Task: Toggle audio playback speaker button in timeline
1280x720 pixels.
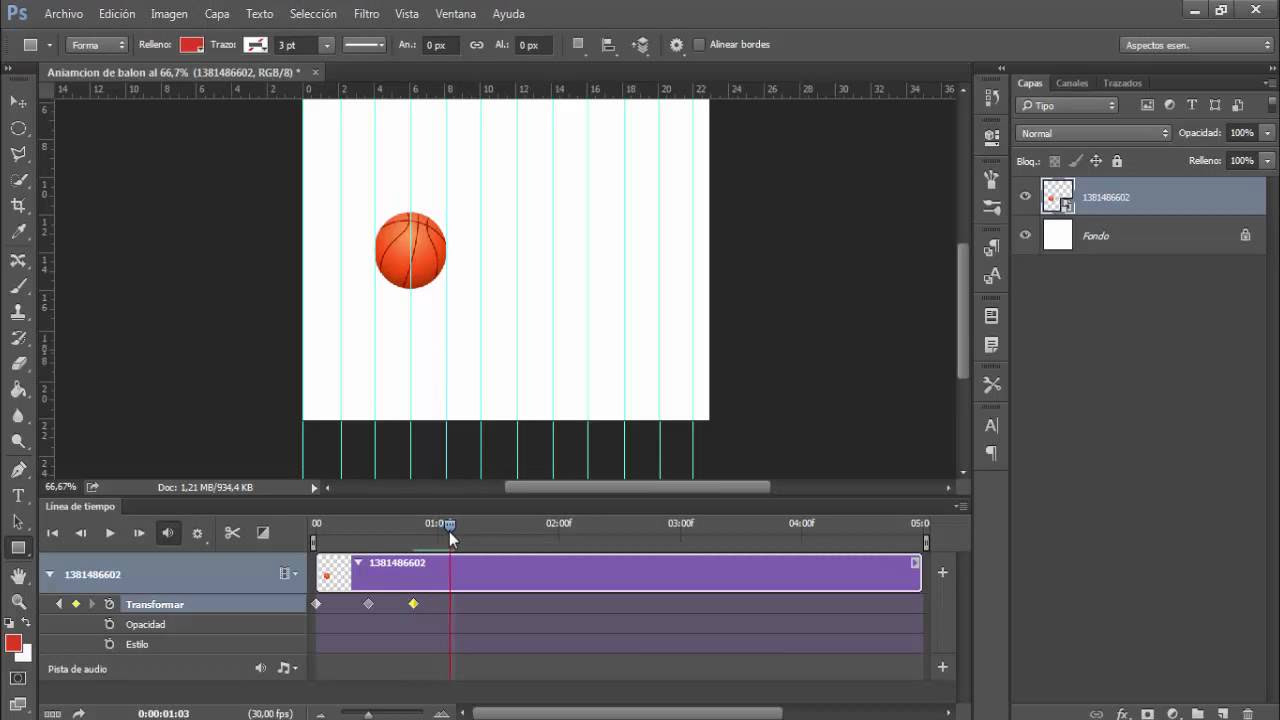Action: [168, 533]
